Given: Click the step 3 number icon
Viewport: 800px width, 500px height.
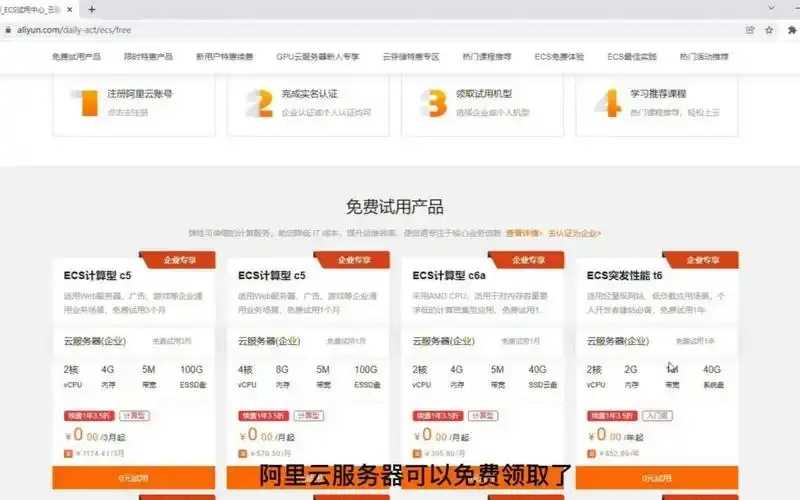Looking at the screenshot, I should click(434, 103).
